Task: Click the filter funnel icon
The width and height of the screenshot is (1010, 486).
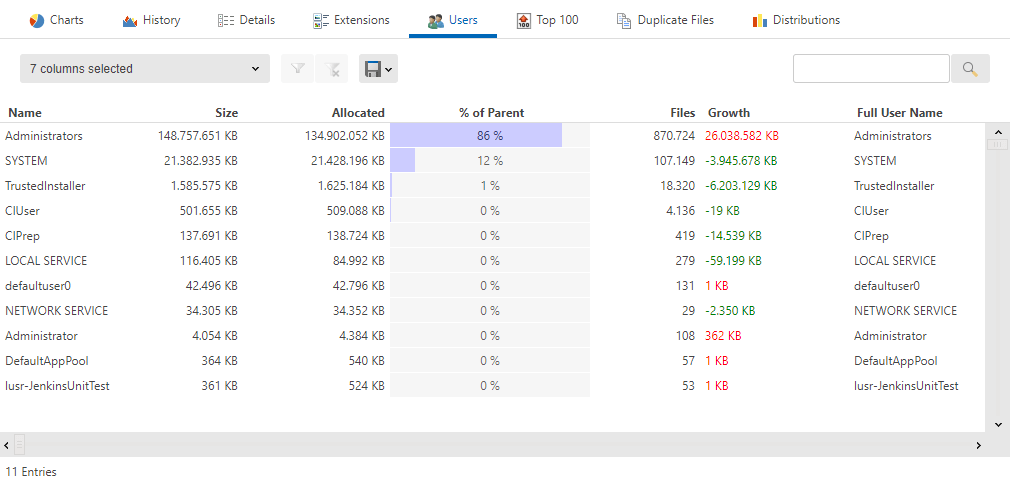Action: pyautogui.click(x=297, y=69)
